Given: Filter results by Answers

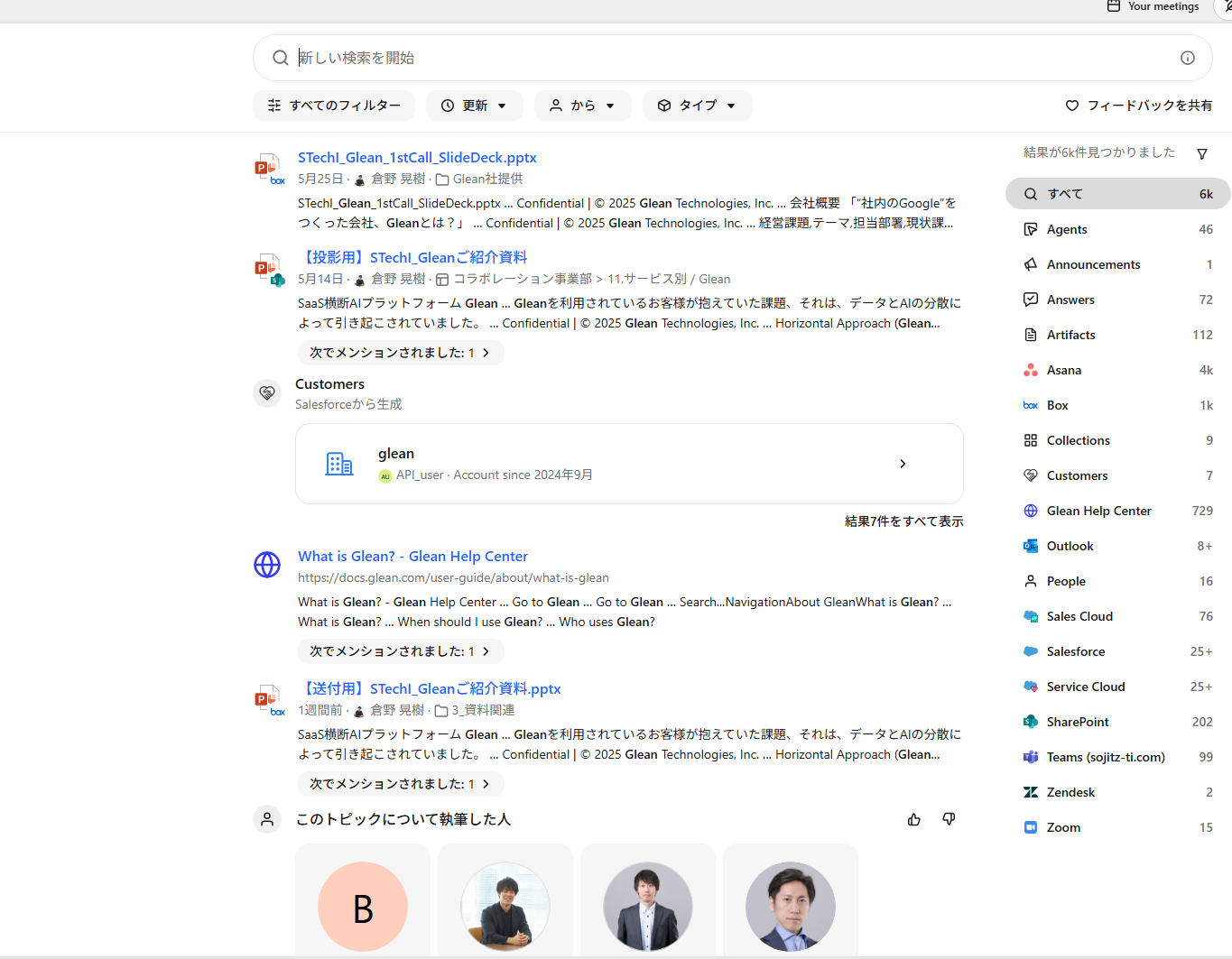Looking at the screenshot, I should (x=1117, y=300).
